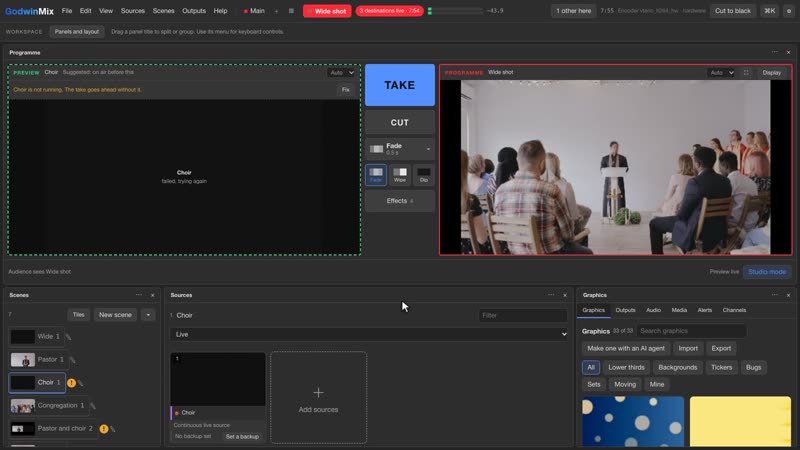Expand the Effects section
Viewport: 800px width, 450px height.
click(x=399, y=201)
